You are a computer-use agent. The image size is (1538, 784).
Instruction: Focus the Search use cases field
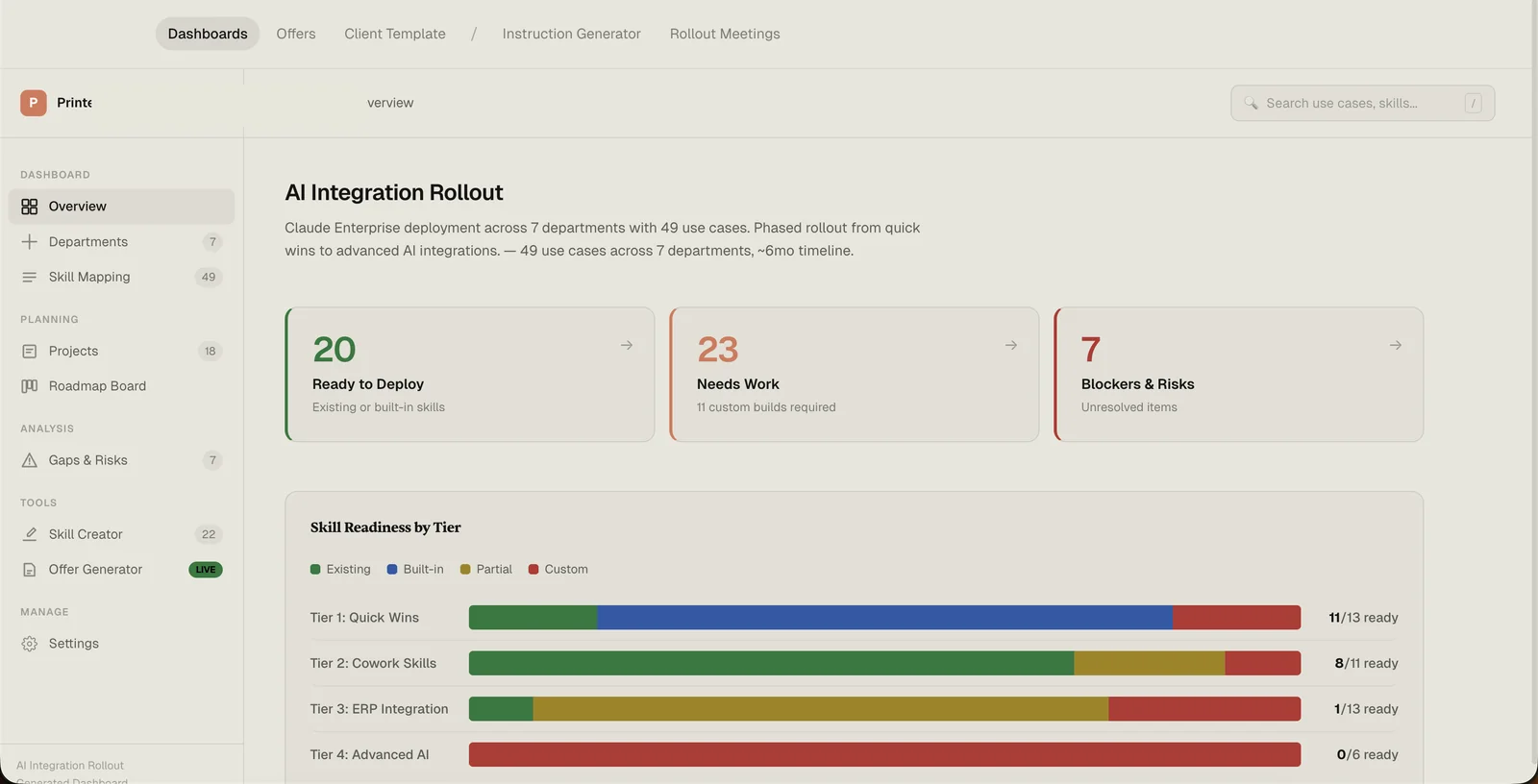click(1362, 103)
